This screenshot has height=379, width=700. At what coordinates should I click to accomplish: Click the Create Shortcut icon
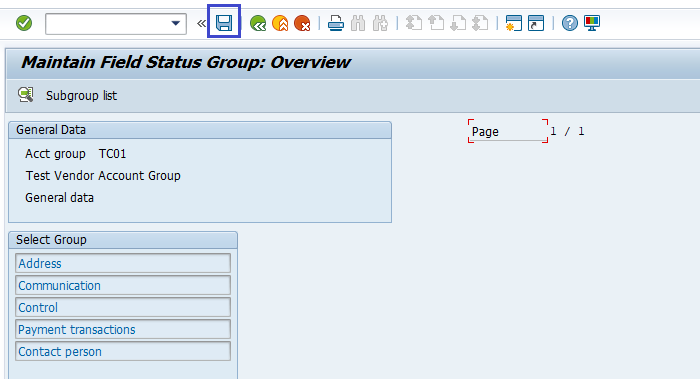click(536, 23)
